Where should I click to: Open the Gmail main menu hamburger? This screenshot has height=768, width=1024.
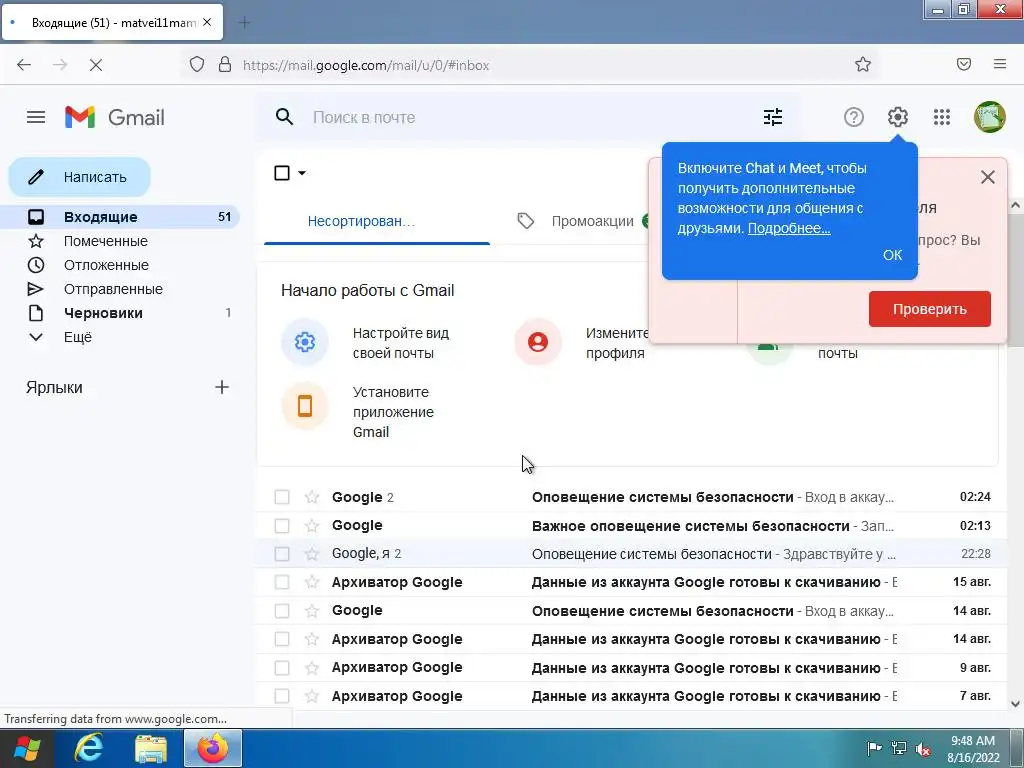coord(36,118)
